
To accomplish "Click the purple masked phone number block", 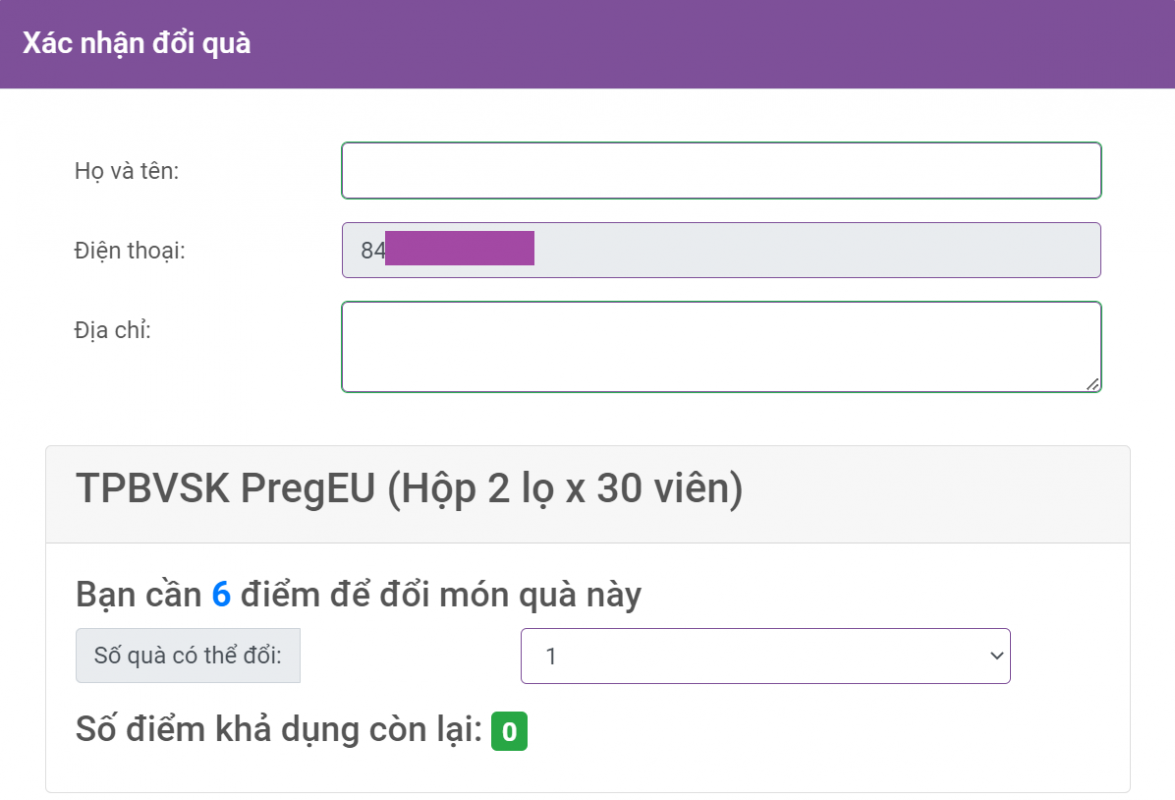I will click(459, 249).
